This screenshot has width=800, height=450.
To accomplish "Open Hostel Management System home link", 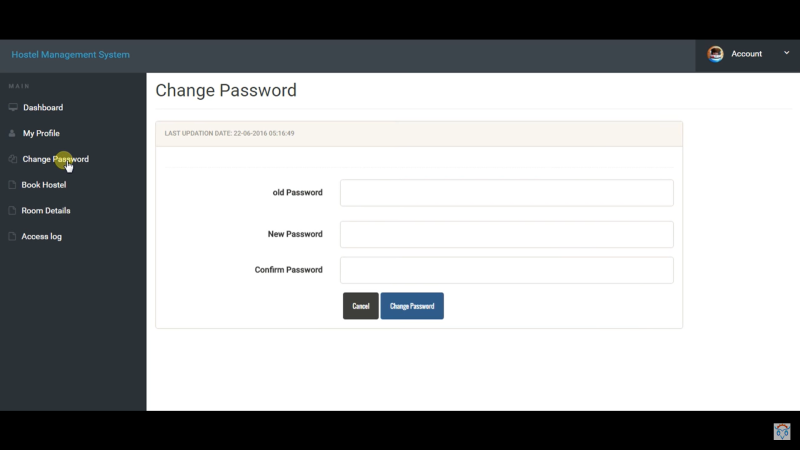I will click(70, 55).
